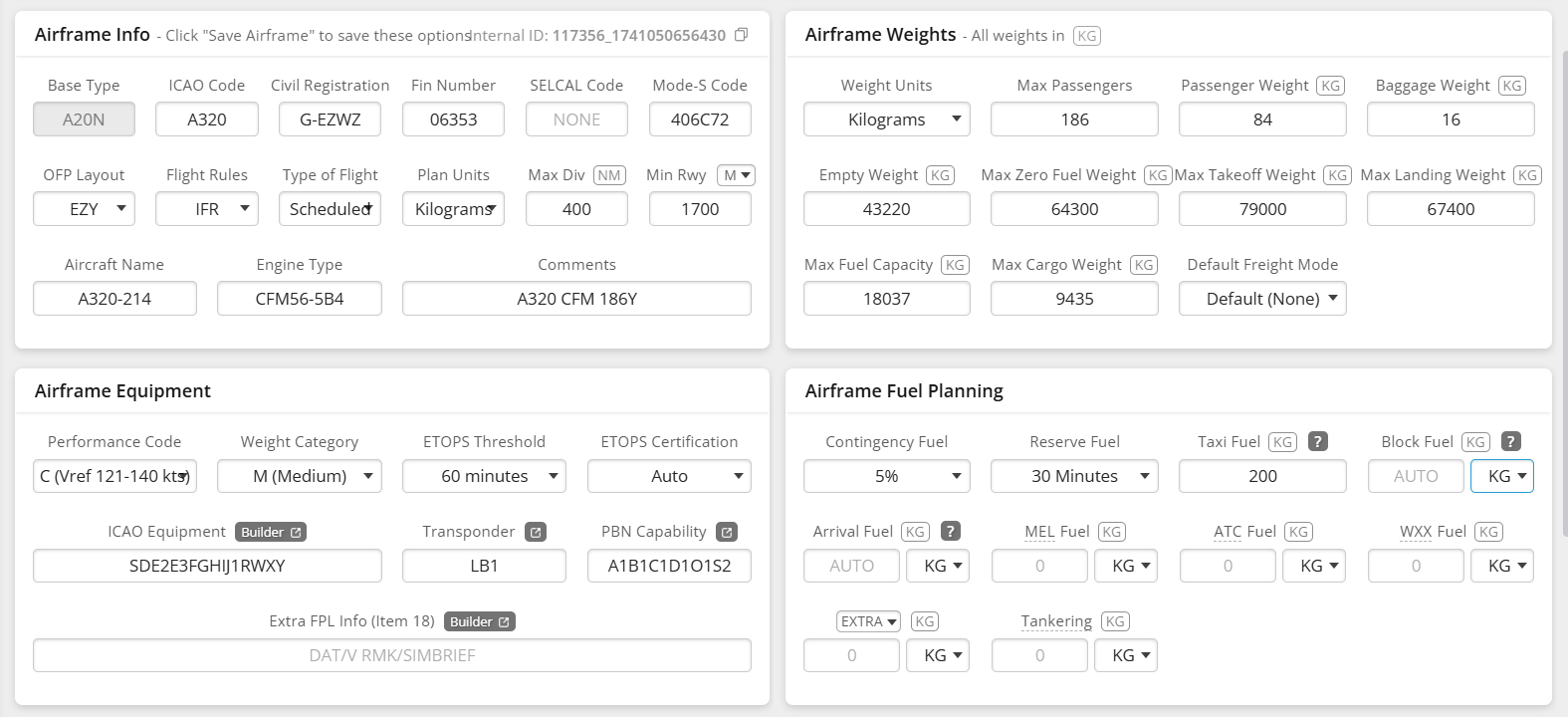1568x717 pixels.
Task: Open the ETOPS Threshold dropdown
Action: [484, 476]
